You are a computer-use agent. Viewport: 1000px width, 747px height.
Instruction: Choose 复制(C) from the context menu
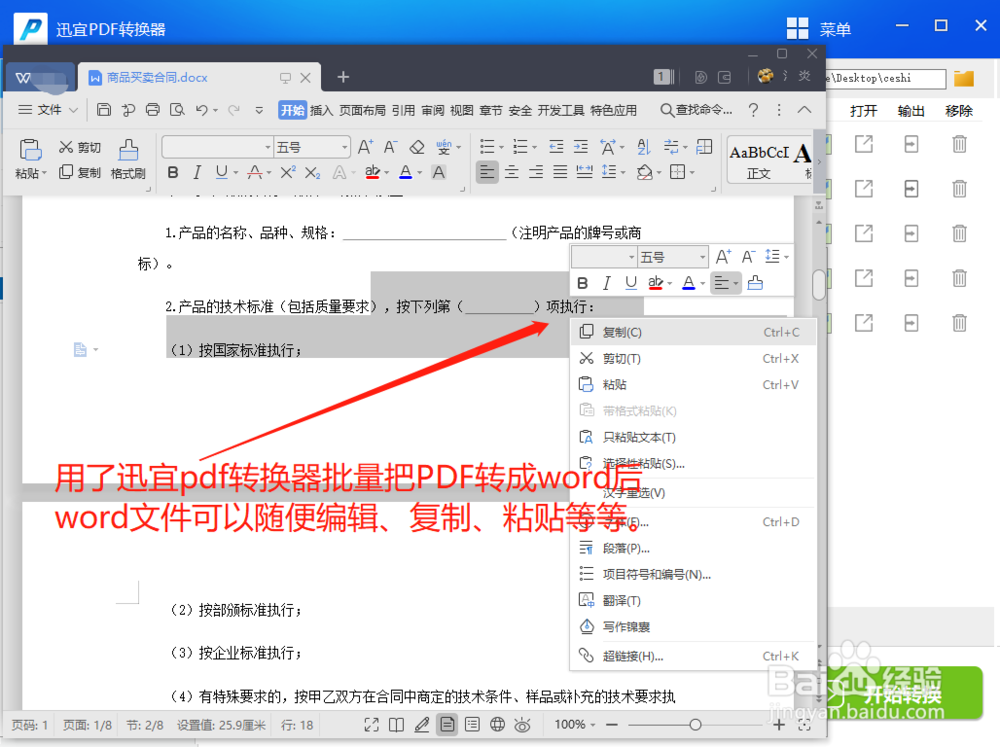click(x=693, y=332)
